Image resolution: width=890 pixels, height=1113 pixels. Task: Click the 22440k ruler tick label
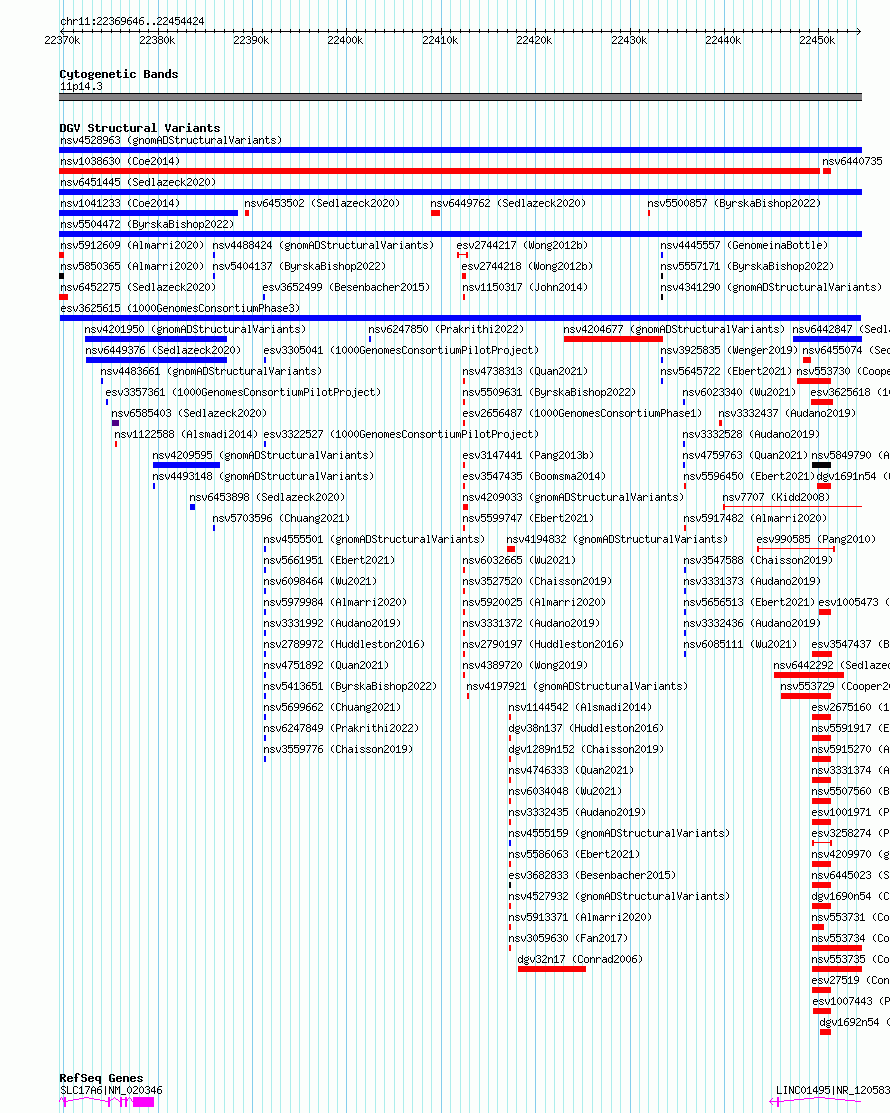click(723, 40)
